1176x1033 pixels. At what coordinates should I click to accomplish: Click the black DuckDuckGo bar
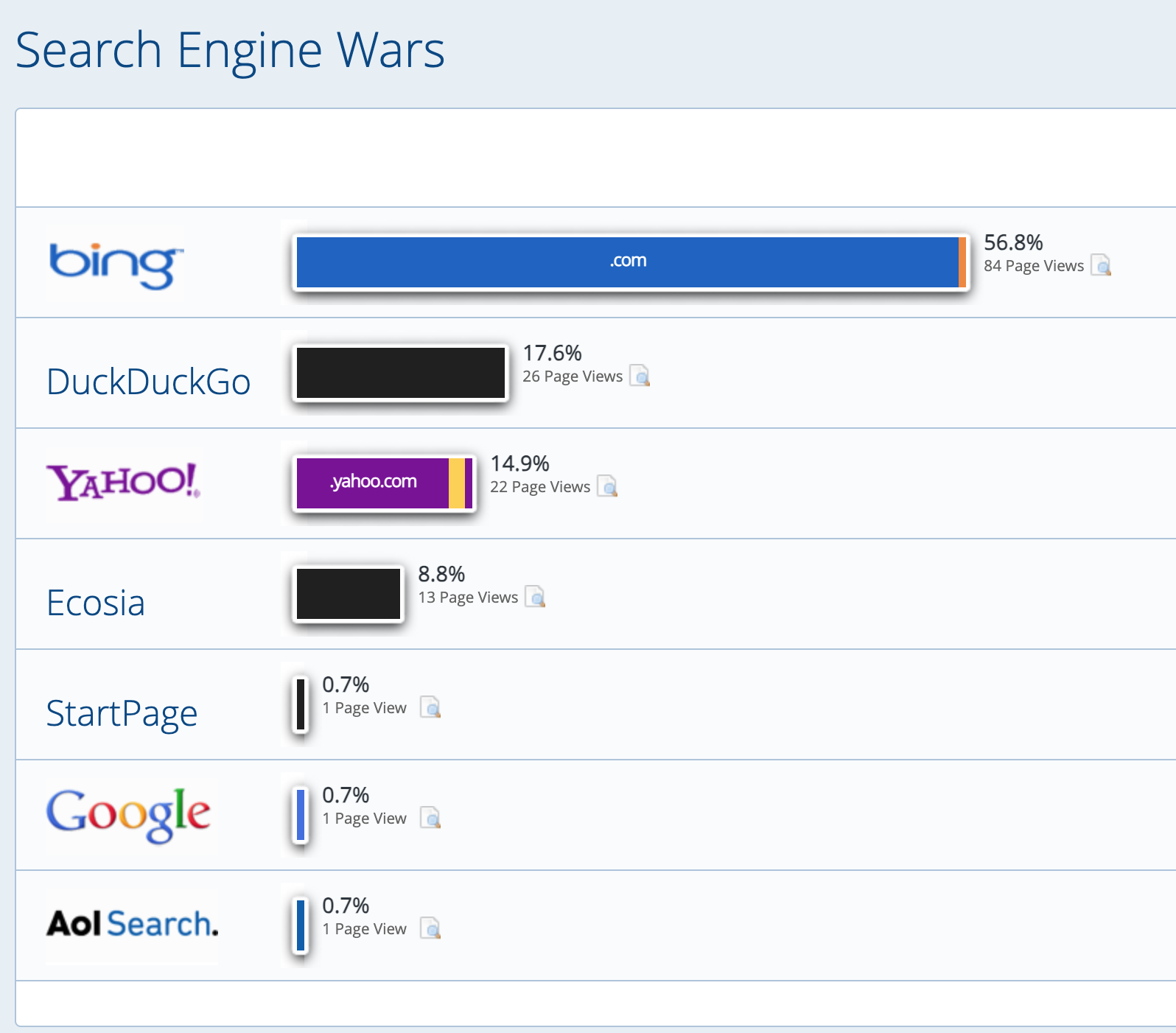(401, 372)
